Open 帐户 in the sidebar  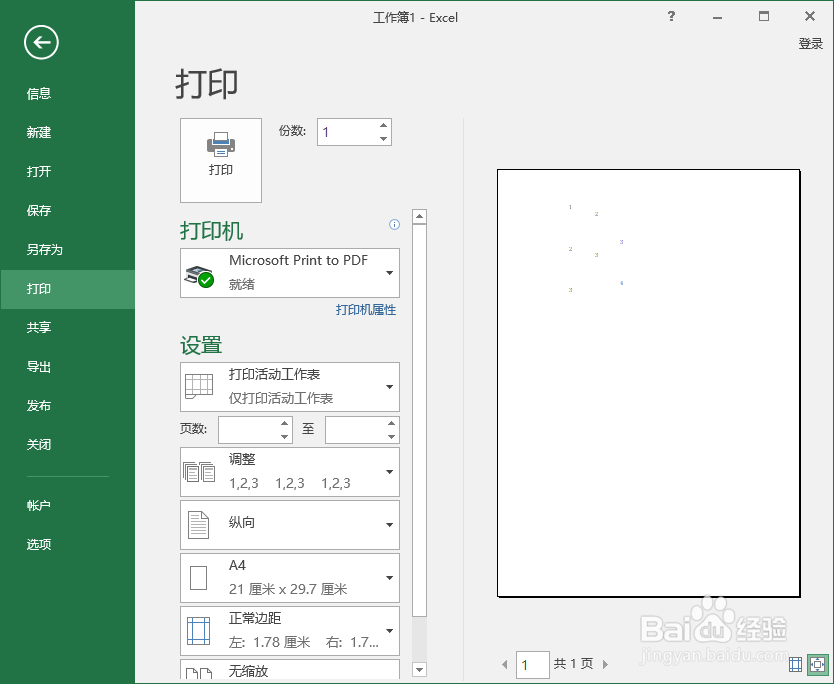click(68, 505)
